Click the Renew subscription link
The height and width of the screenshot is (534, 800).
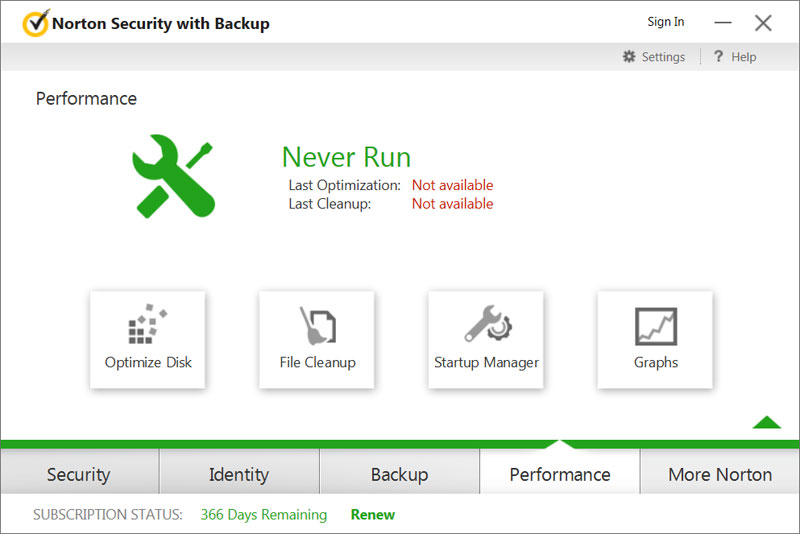coord(372,515)
